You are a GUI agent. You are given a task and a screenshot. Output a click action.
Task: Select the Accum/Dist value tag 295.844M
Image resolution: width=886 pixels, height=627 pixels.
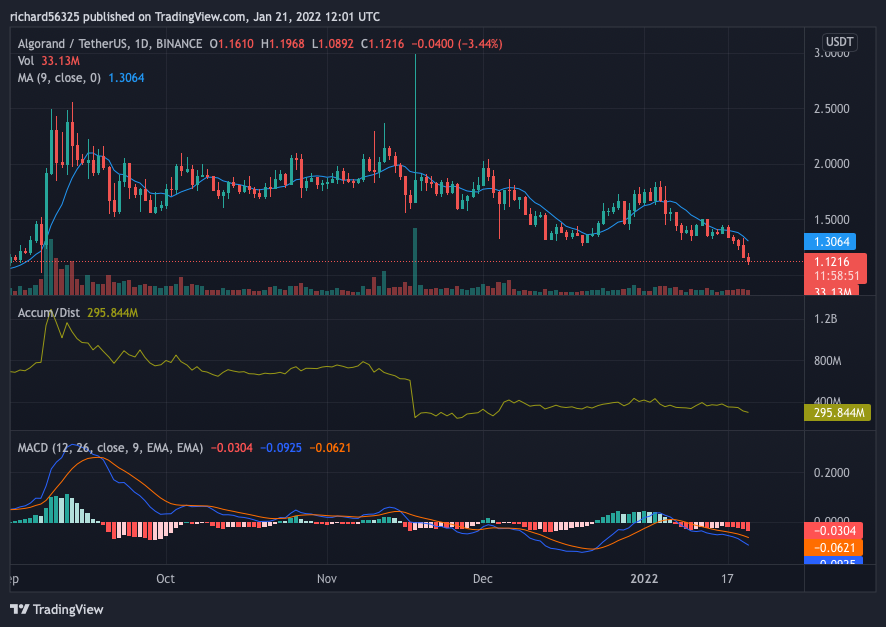click(x=837, y=413)
